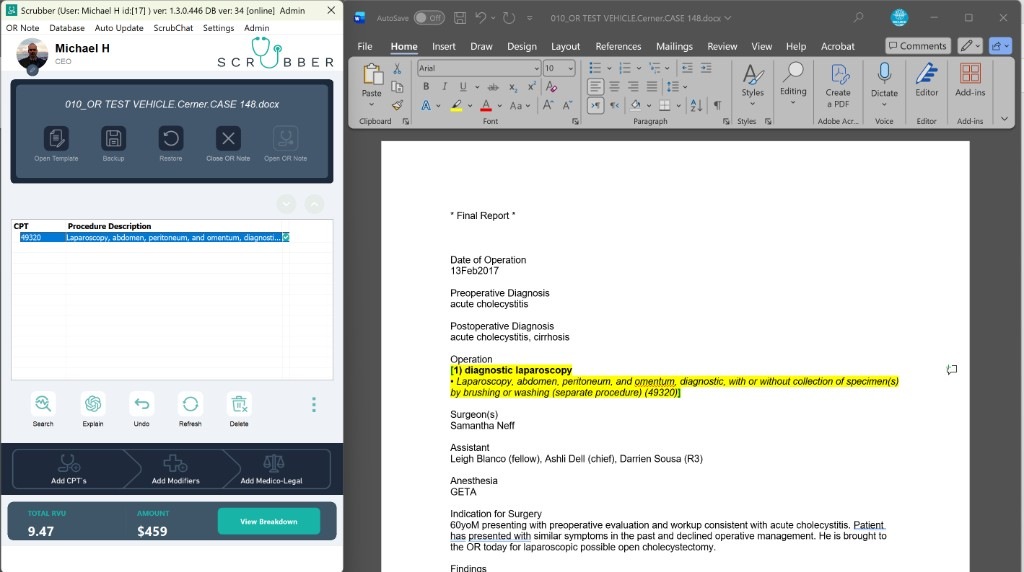The image size is (1024, 572).
Task: Click the Clear All Formatting icon
Action: coord(551,87)
